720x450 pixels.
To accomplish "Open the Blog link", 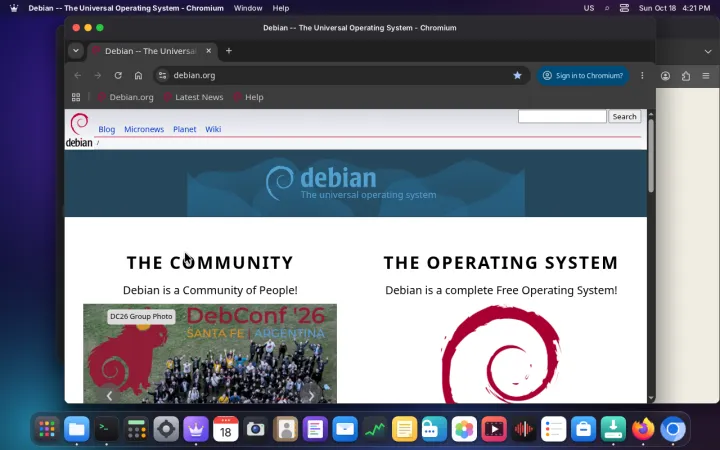I will (x=107, y=129).
